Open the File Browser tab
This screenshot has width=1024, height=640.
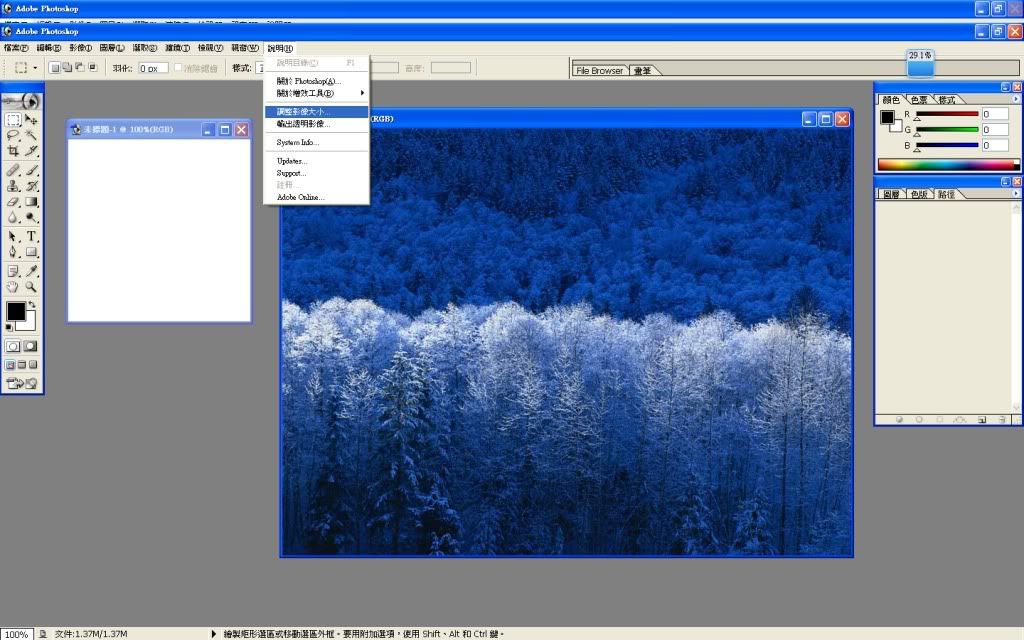600,71
